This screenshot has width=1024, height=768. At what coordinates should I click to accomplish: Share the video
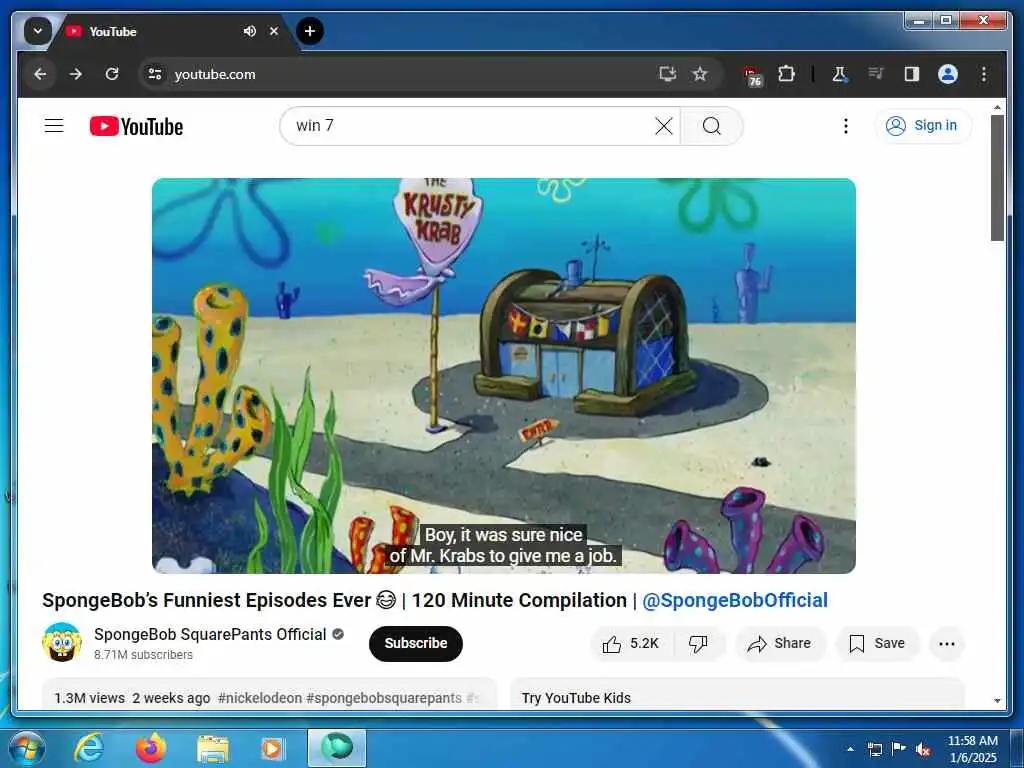780,644
